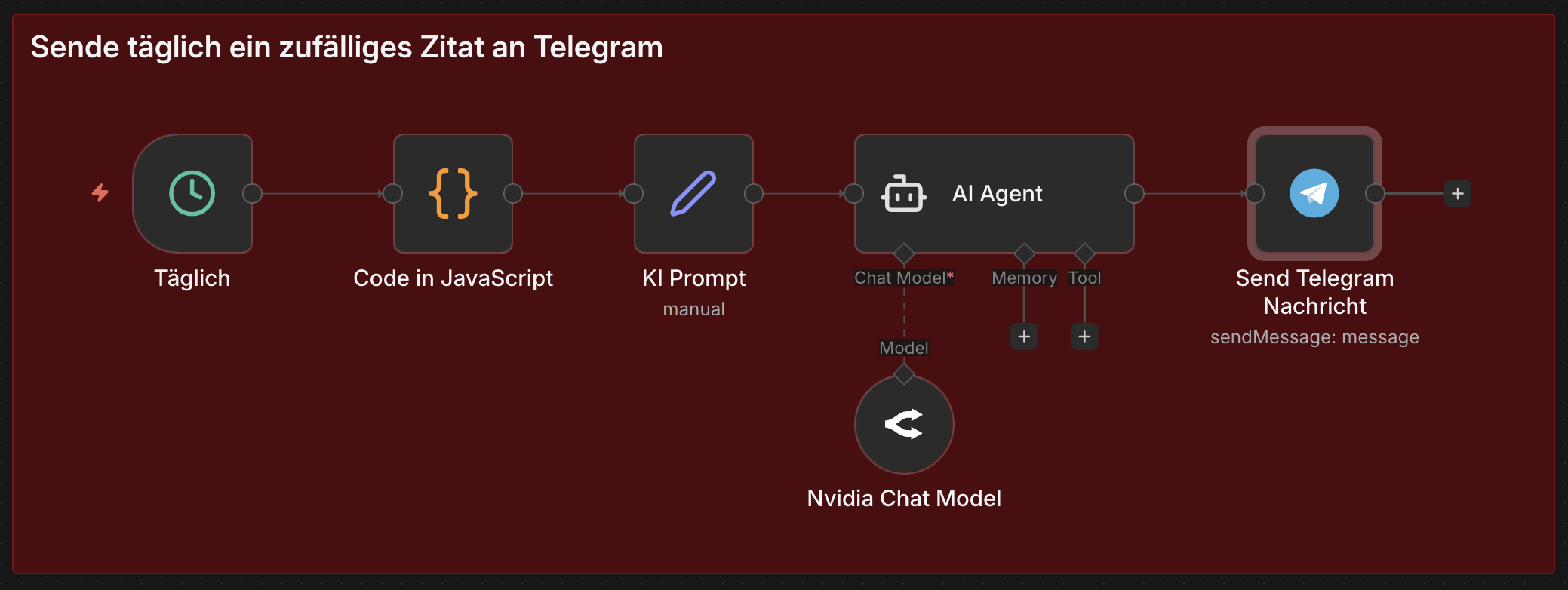Click the input connector of the AI Agent node
1568x590 pixels.
(854, 194)
